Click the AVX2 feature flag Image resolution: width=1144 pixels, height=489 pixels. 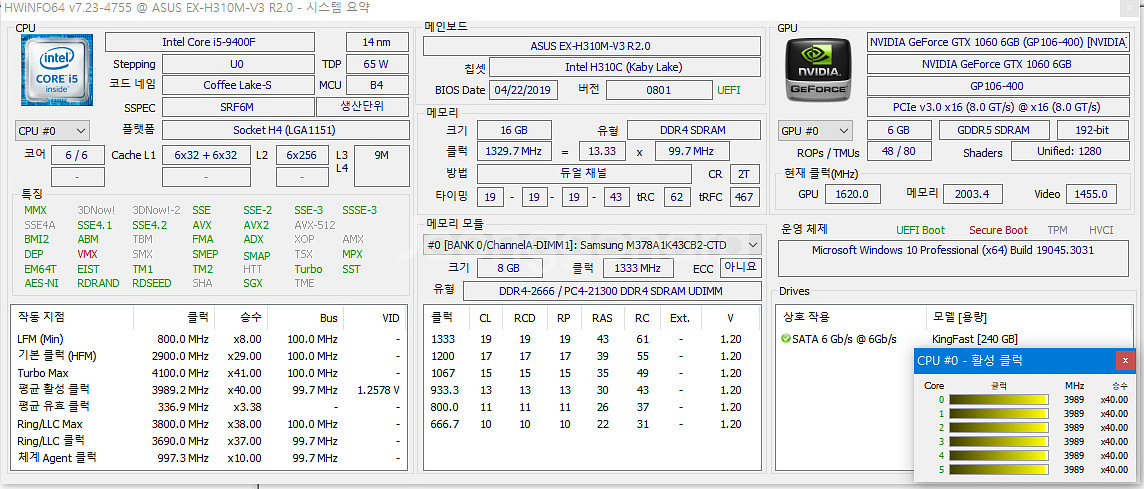tap(256, 225)
